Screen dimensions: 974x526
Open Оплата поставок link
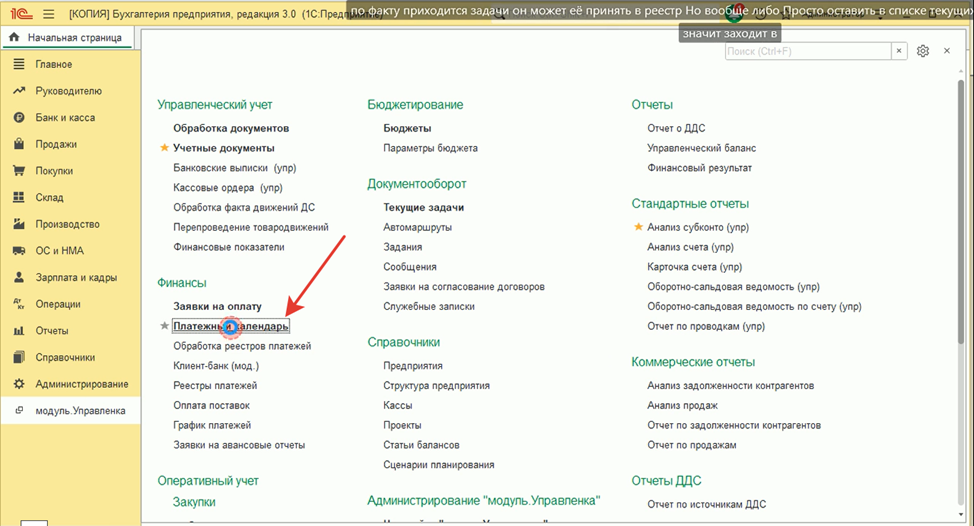211,406
